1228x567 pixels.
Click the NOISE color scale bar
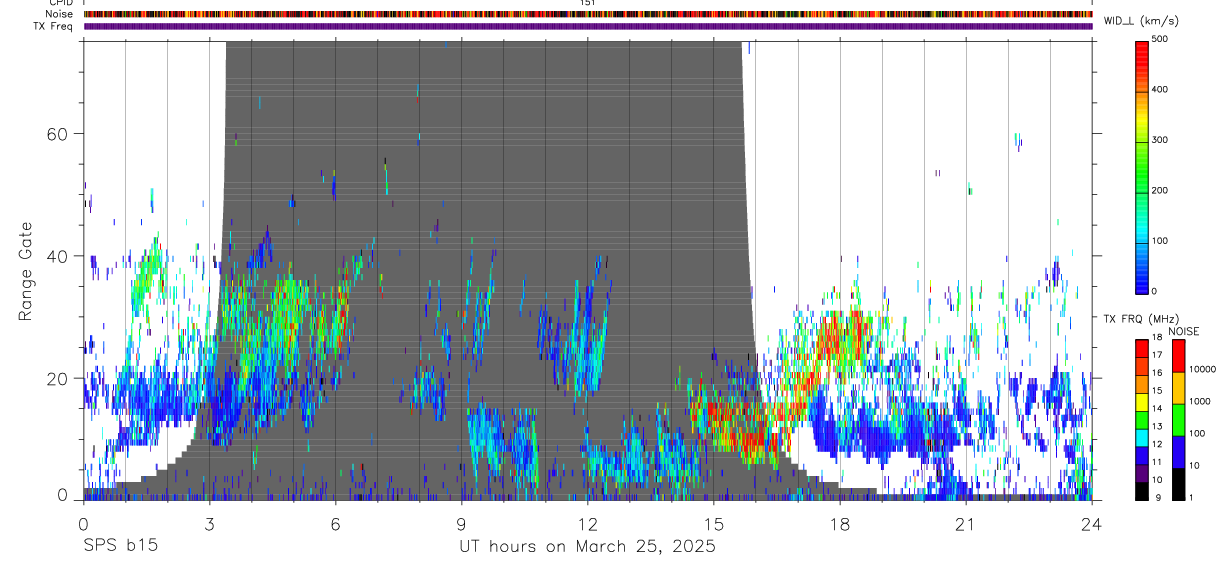click(x=1178, y=419)
